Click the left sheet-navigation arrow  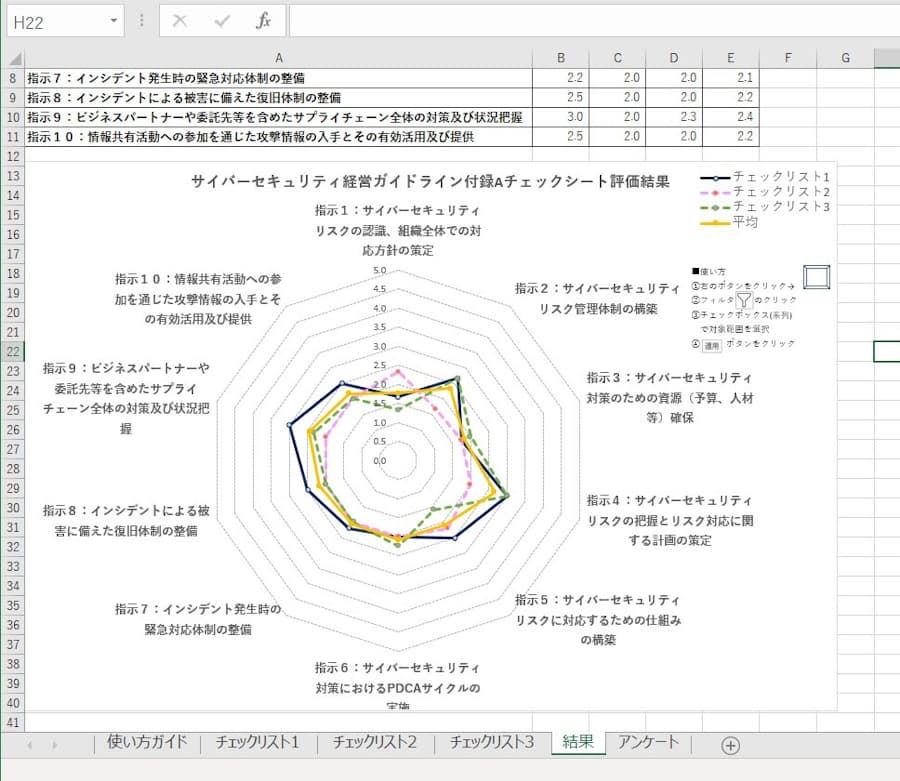pyautogui.click(x=28, y=745)
